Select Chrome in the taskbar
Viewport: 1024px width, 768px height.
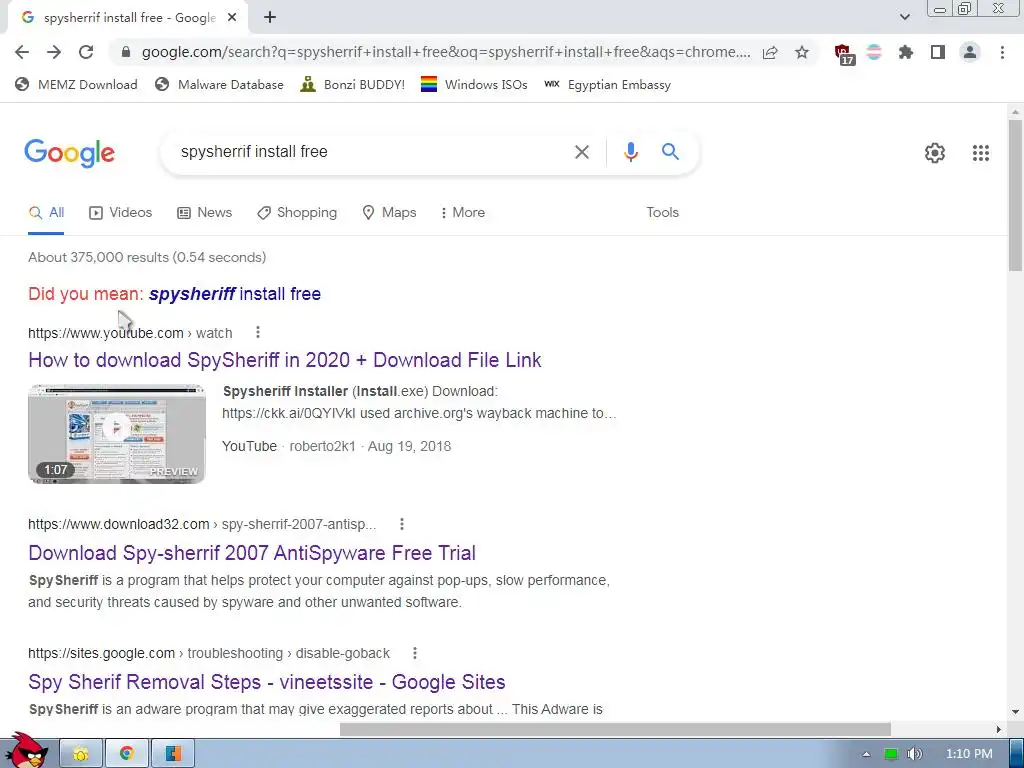pos(127,754)
